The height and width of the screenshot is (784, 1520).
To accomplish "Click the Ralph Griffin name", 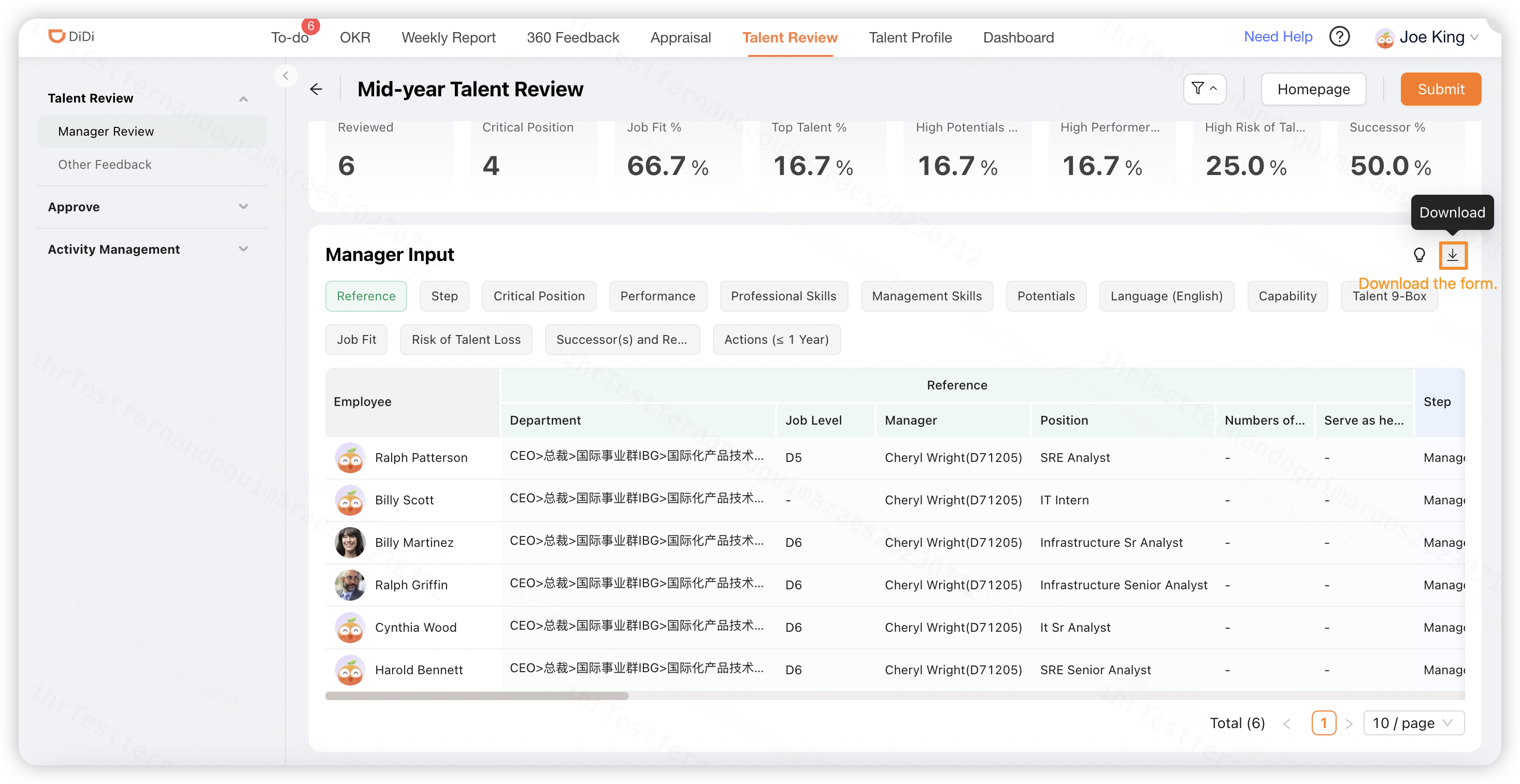I will tap(411, 585).
